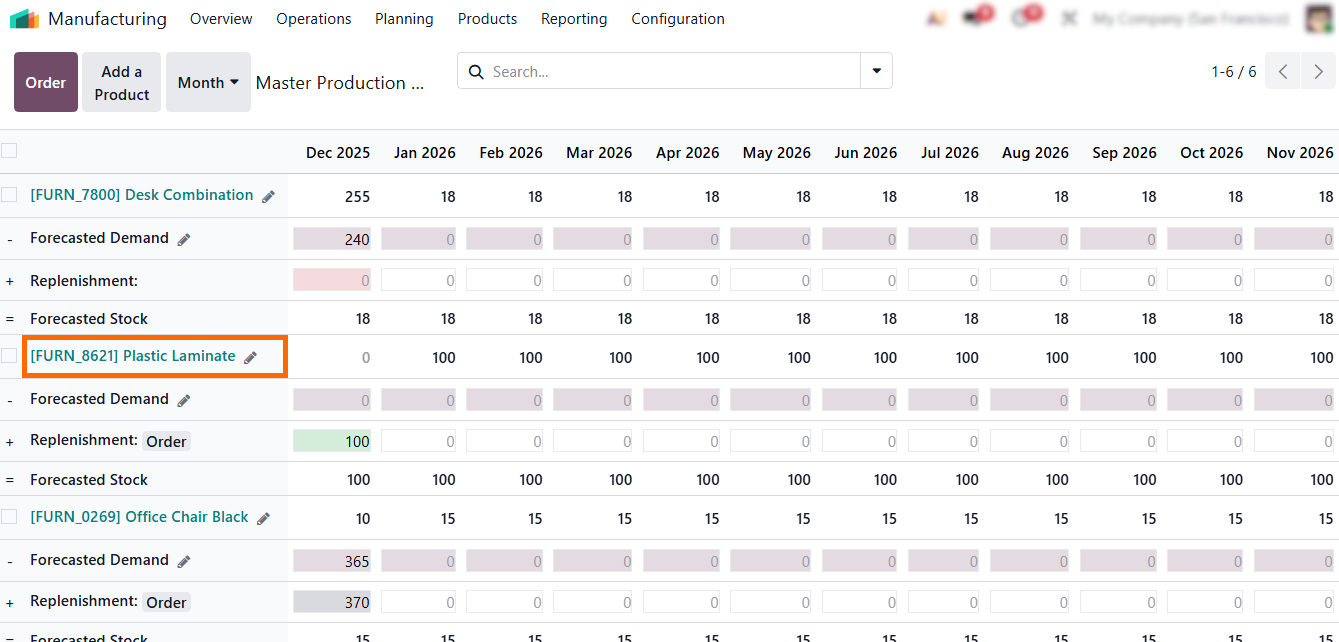Edit Desk Combination product with pencil icon
1339x642 pixels.
pyautogui.click(x=268, y=197)
